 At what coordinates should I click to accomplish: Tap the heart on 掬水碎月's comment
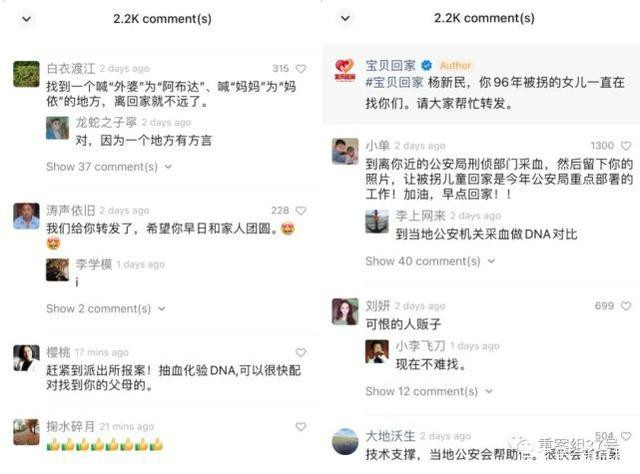click(x=301, y=427)
